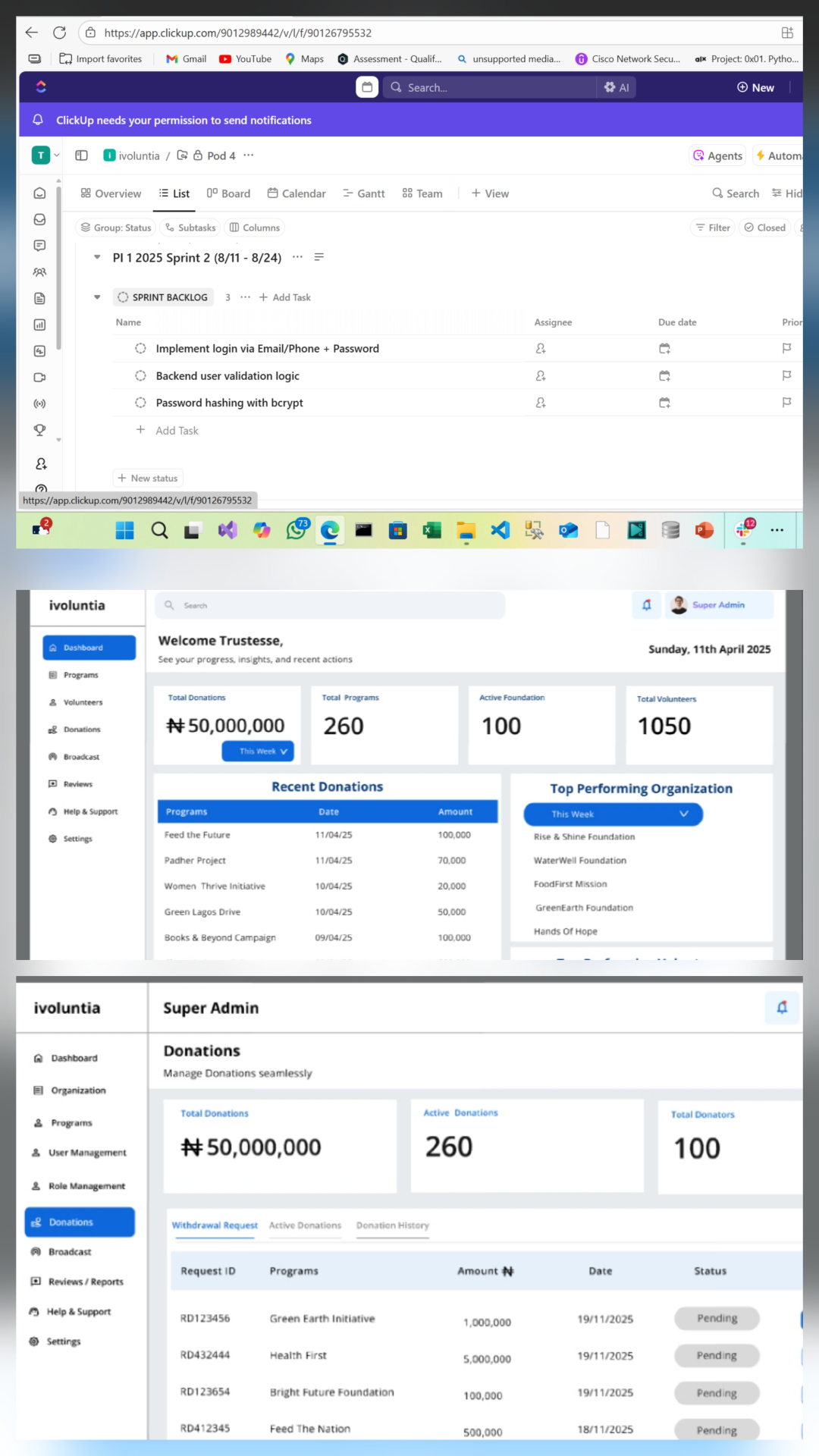Click the ivoluntia dashboard search box
819x1456 pixels.
(x=330, y=605)
